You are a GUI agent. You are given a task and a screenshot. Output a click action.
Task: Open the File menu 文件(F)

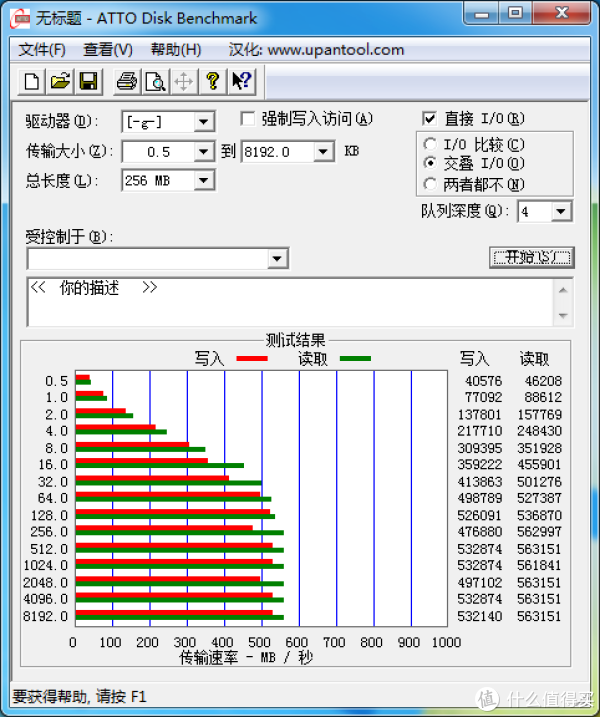tap(42, 49)
